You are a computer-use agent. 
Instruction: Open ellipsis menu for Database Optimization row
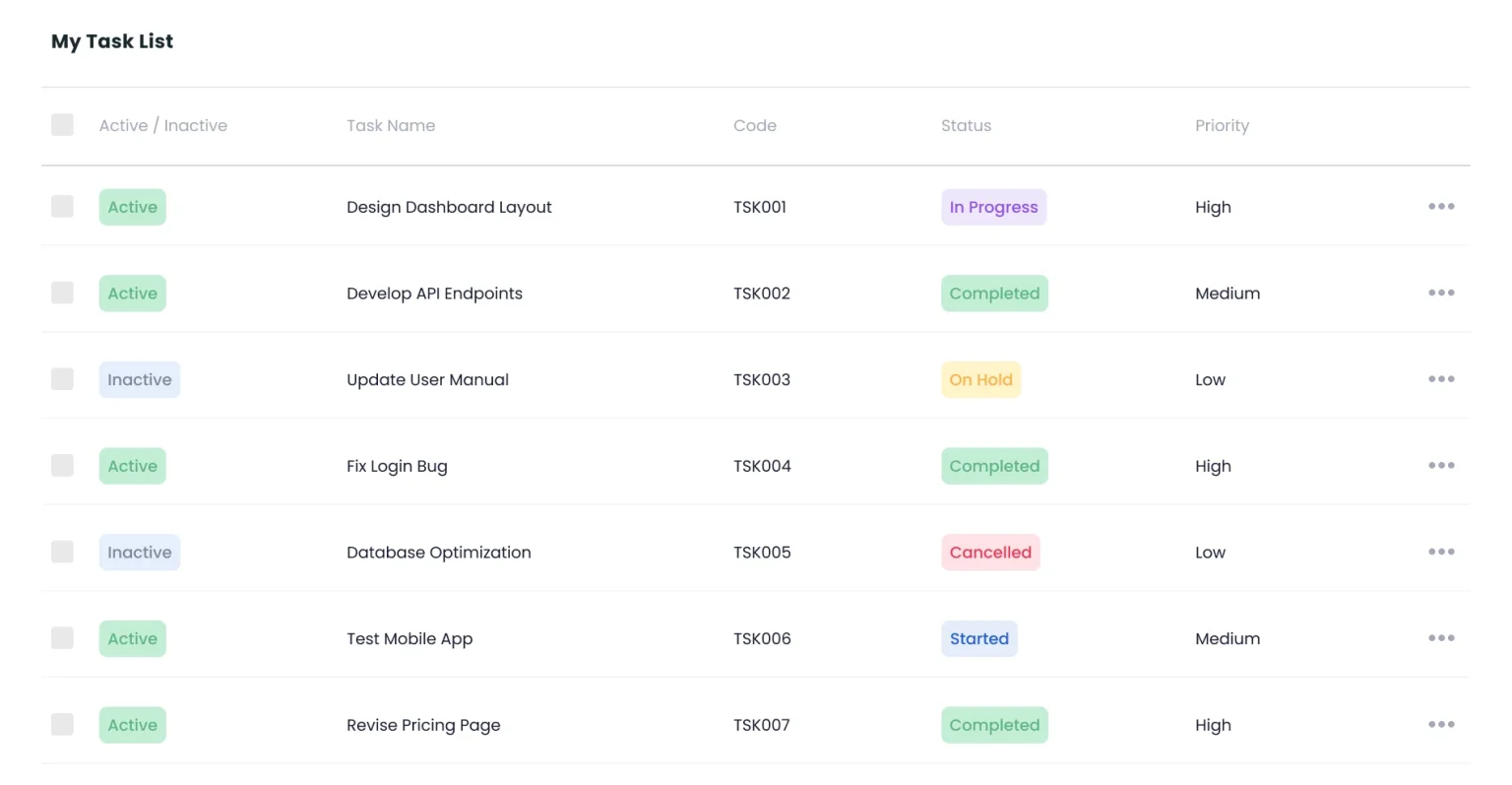(x=1441, y=552)
